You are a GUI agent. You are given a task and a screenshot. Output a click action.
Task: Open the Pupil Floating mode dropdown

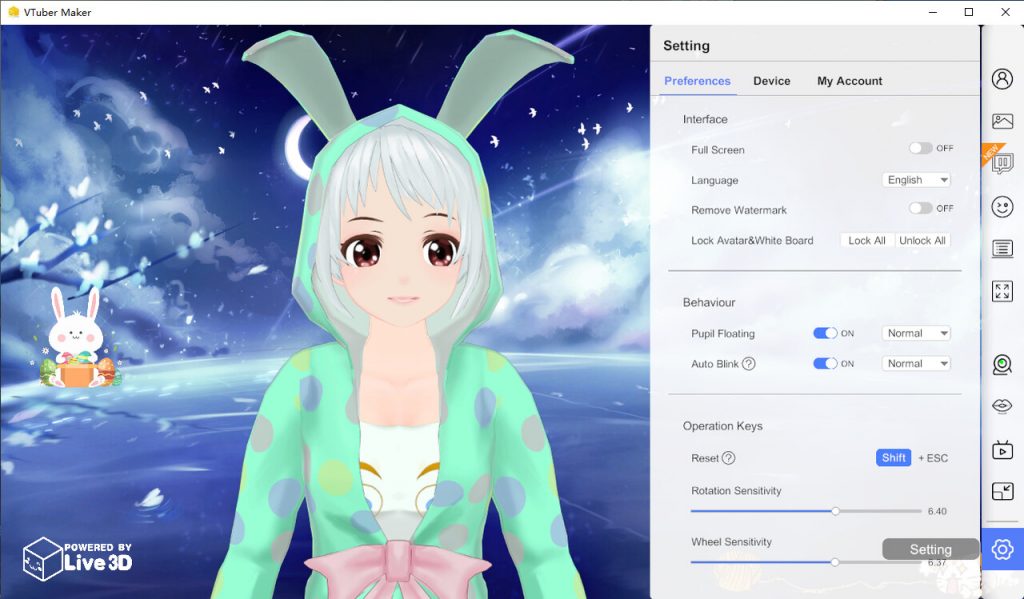coord(915,332)
